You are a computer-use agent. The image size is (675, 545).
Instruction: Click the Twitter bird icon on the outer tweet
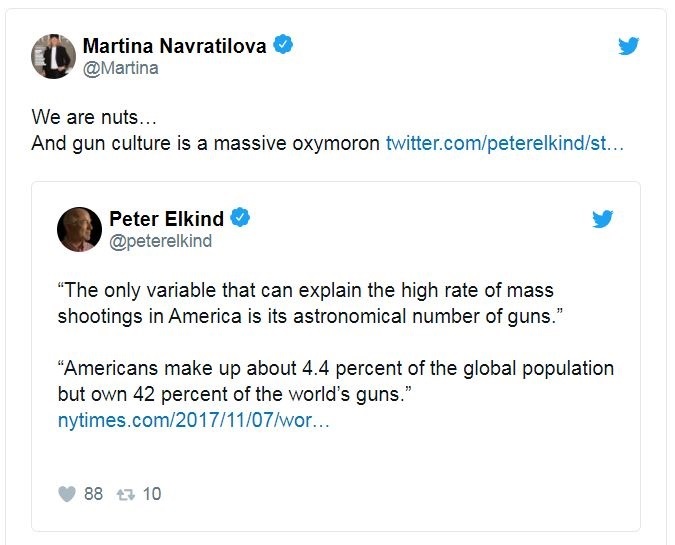coord(628,46)
